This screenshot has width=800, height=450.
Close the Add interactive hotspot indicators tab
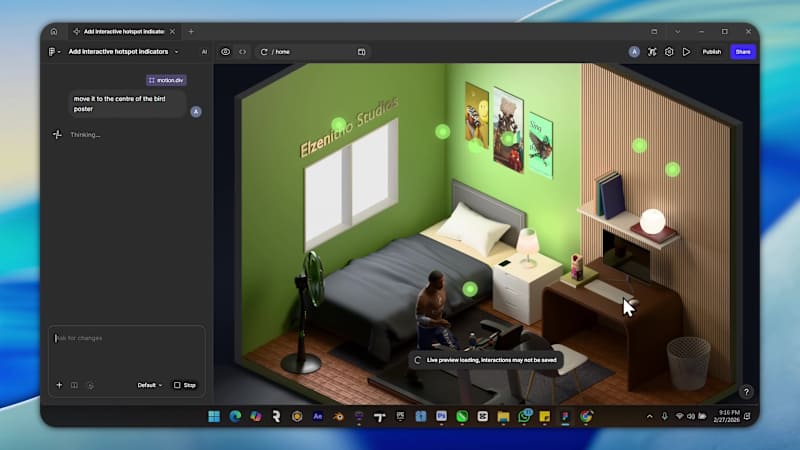pyautogui.click(x=172, y=32)
